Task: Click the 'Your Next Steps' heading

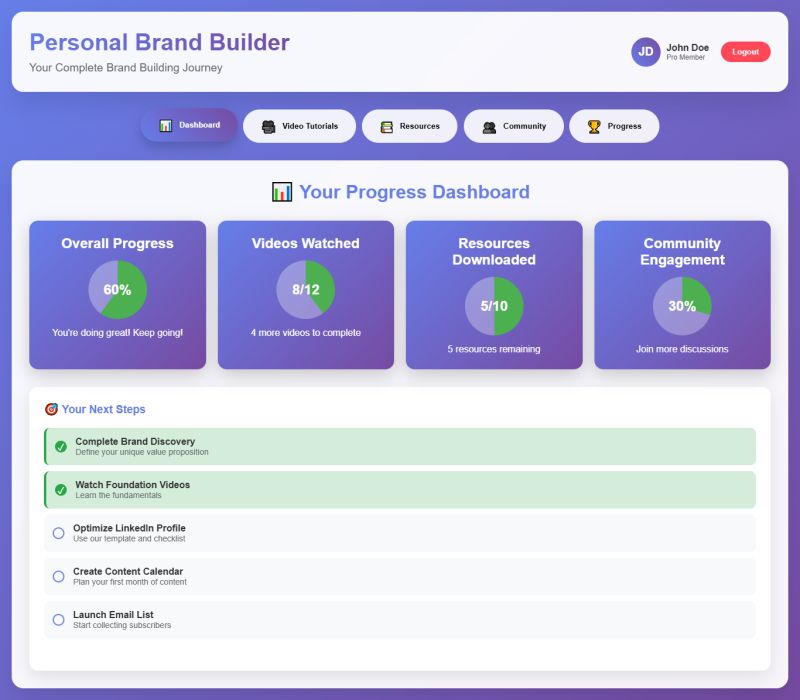Action: tap(104, 409)
